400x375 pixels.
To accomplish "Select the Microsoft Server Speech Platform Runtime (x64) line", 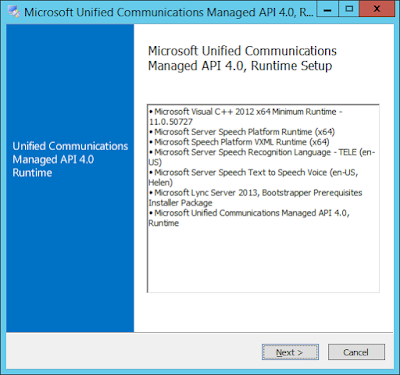I will pyautogui.click(x=242, y=132).
